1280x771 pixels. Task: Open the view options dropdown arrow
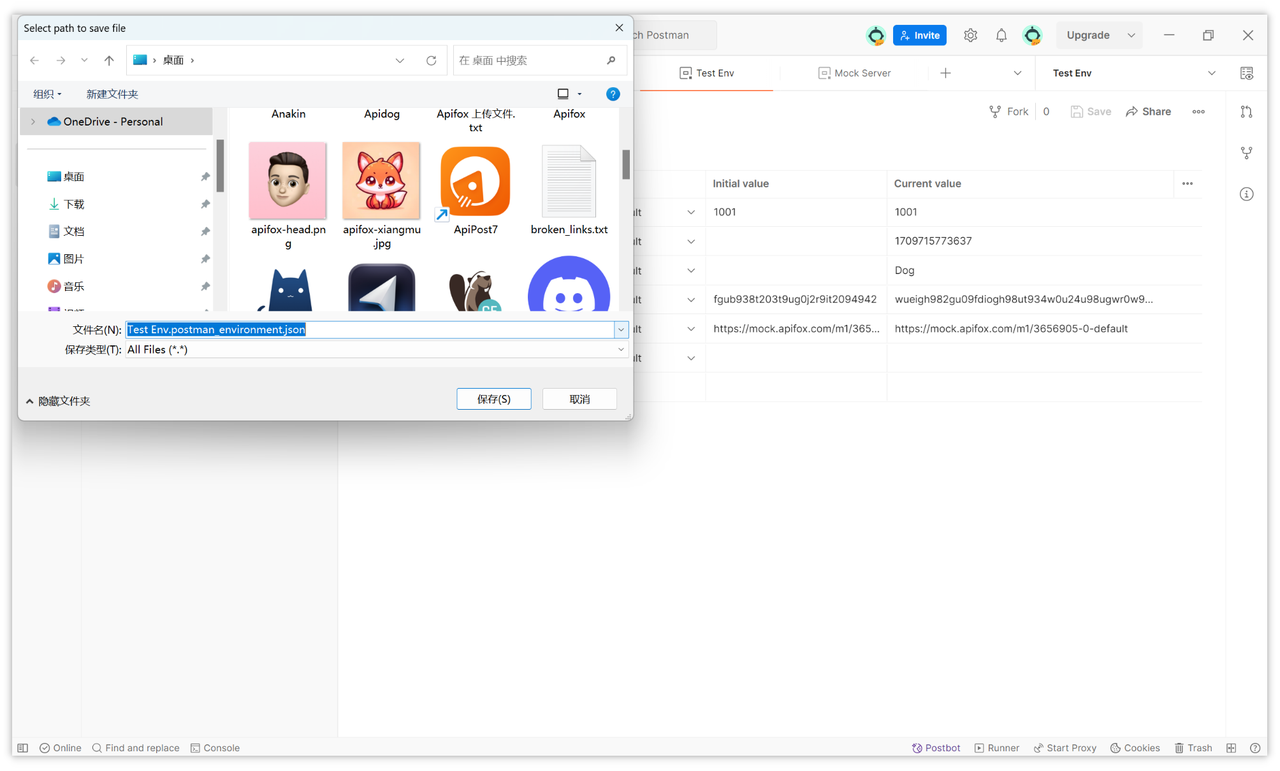tap(580, 94)
